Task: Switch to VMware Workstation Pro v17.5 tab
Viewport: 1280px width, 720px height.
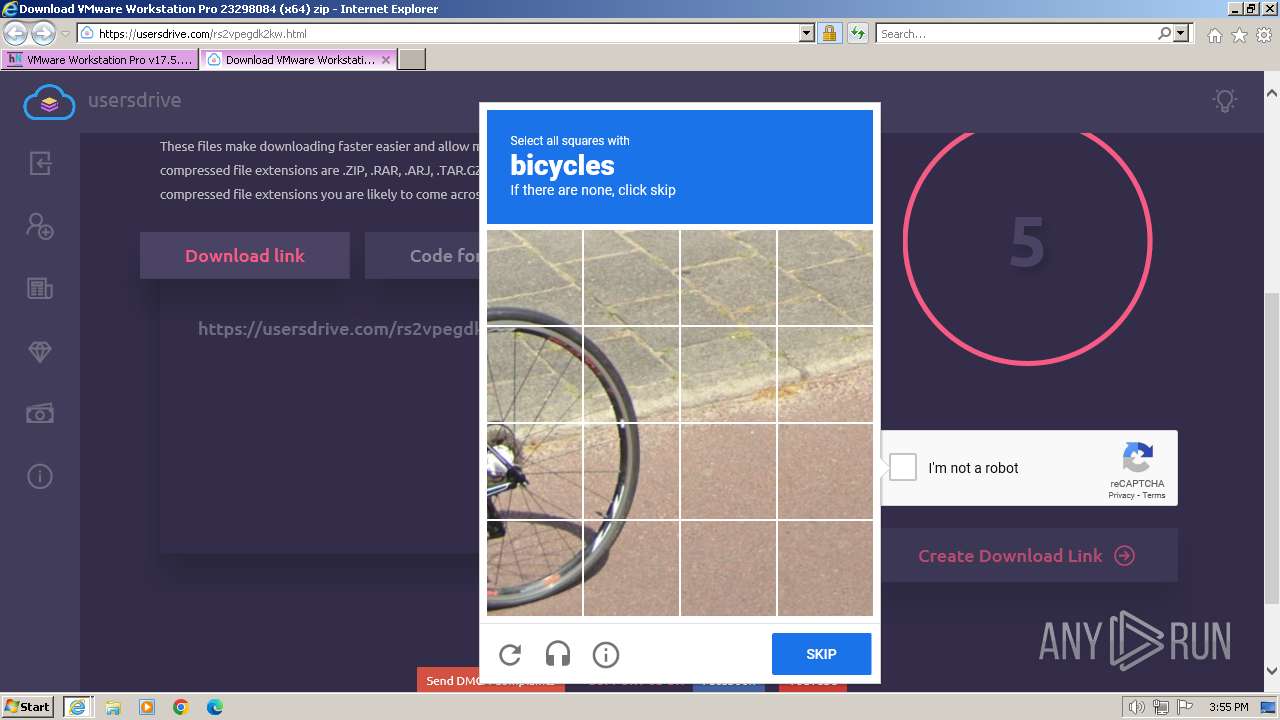Action: [100, 60]
